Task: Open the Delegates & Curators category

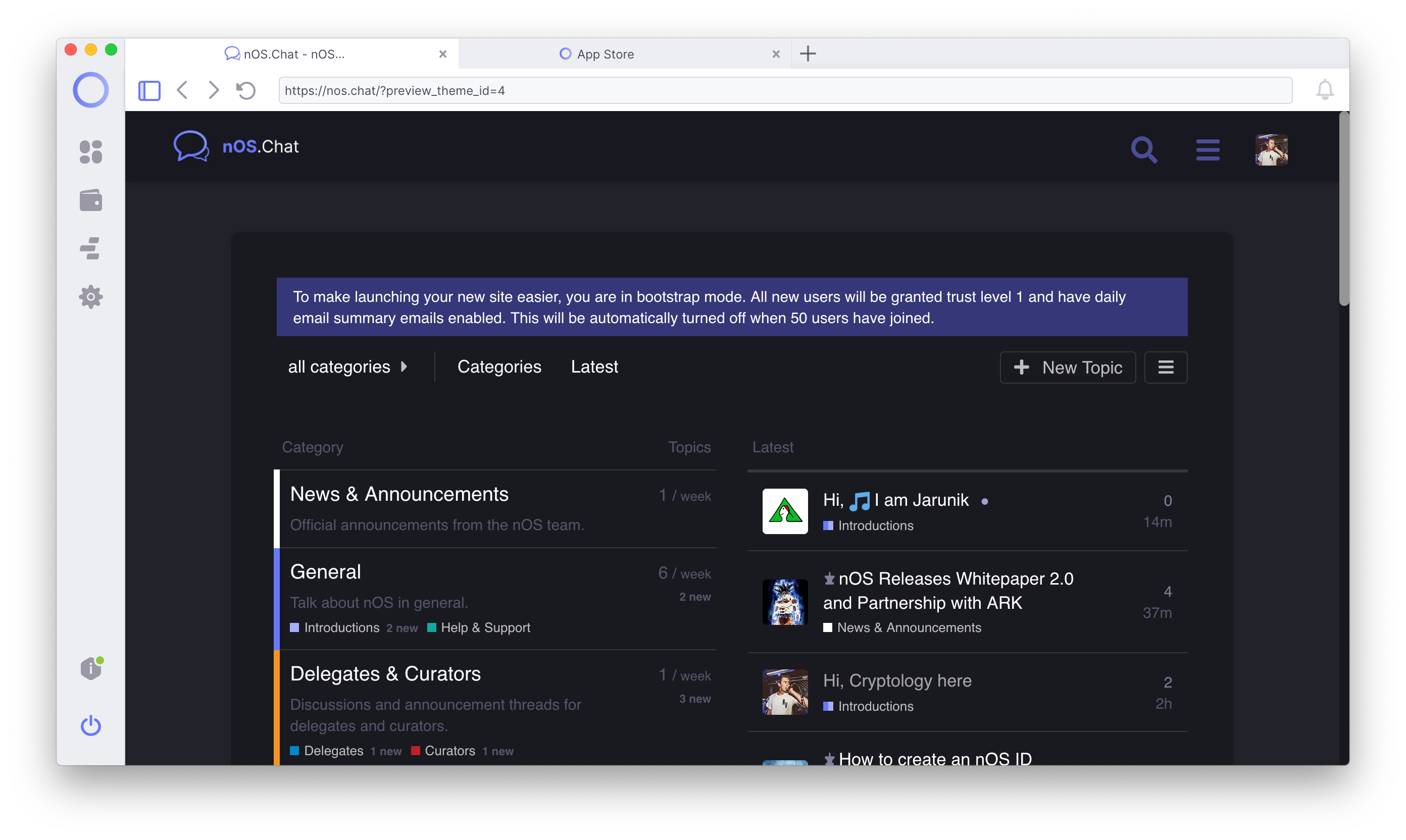Action: [385, 673]
